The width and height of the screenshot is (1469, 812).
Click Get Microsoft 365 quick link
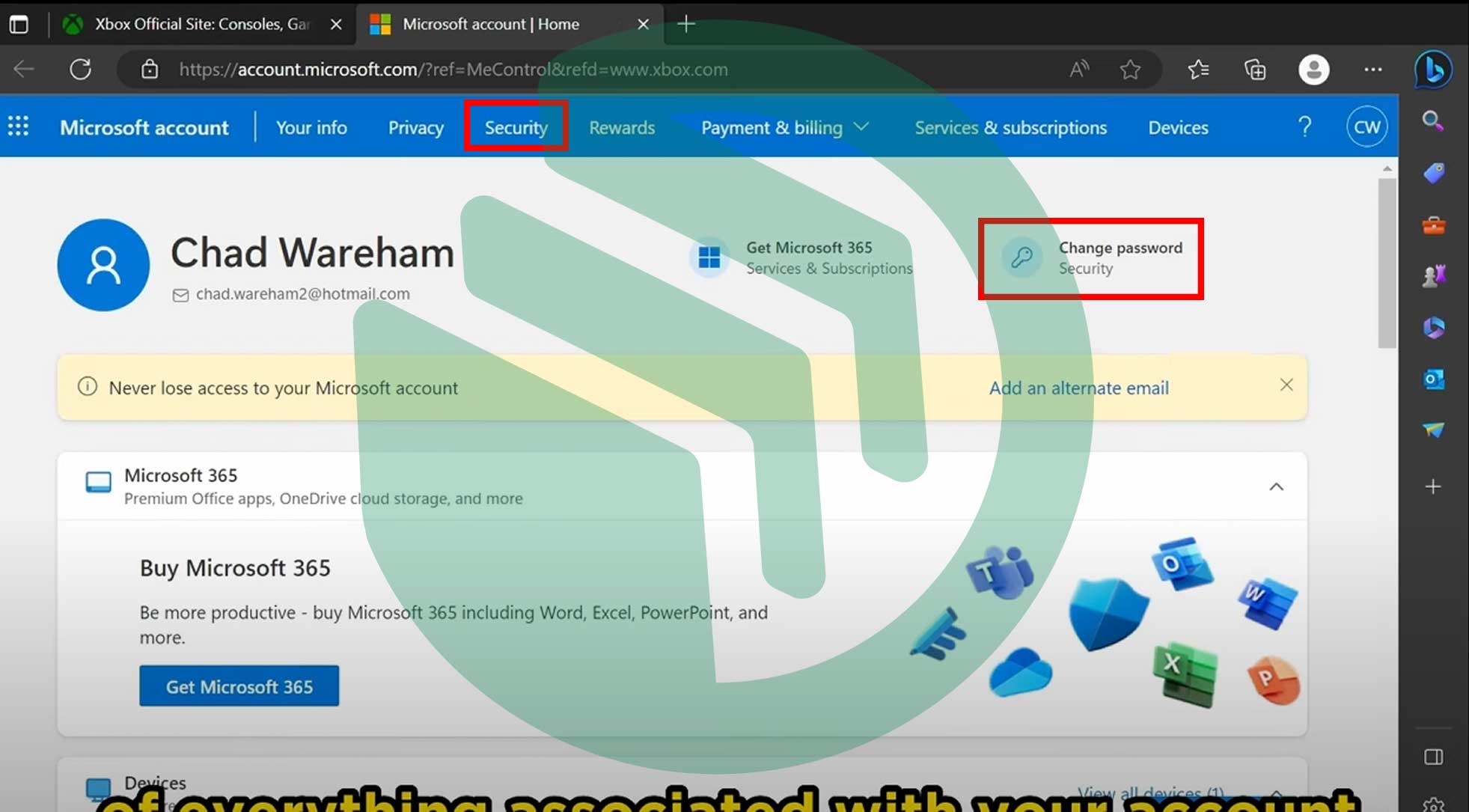(x=801, y=257)
